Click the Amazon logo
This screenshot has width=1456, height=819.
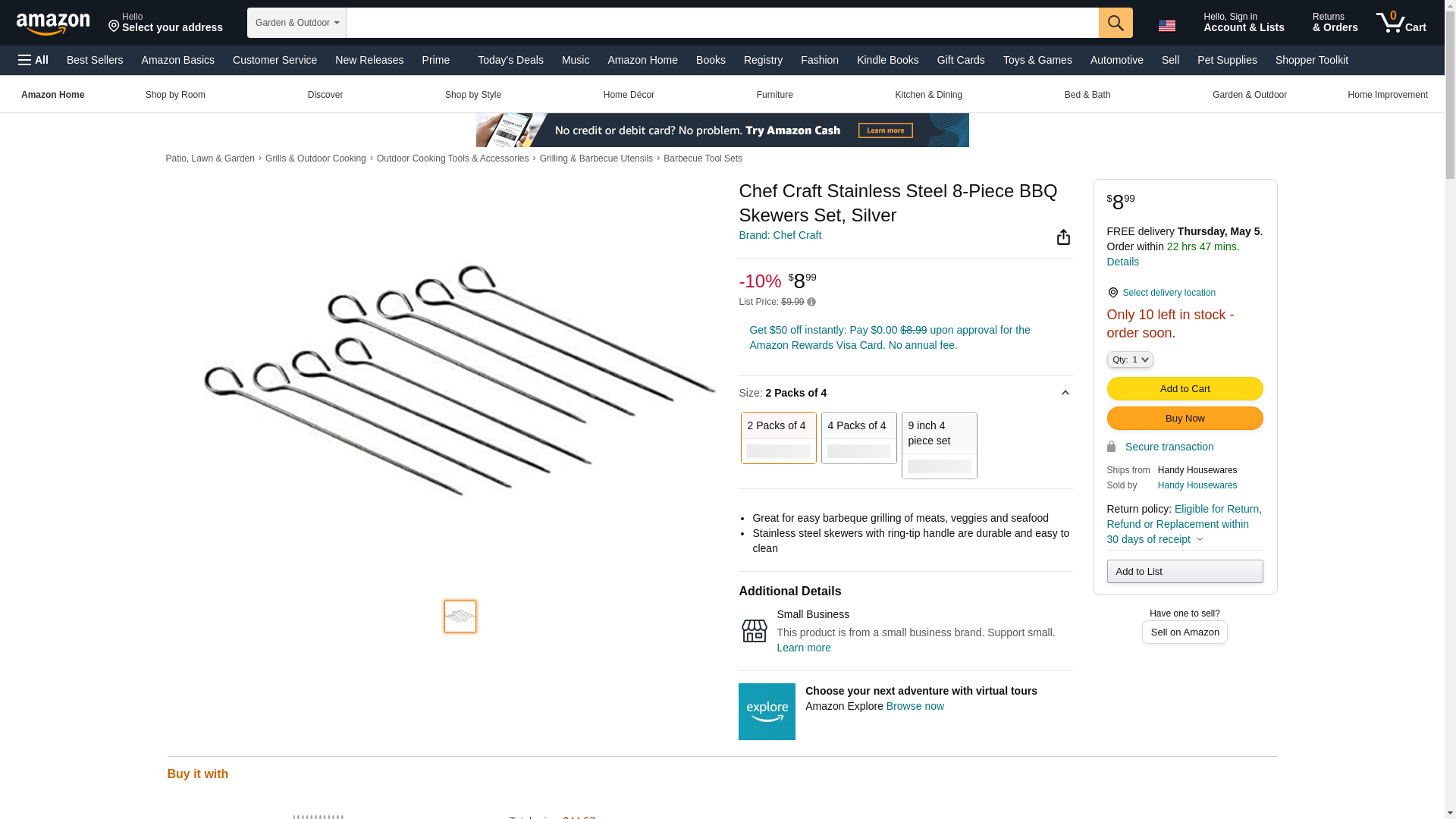[x=53, y=24]
